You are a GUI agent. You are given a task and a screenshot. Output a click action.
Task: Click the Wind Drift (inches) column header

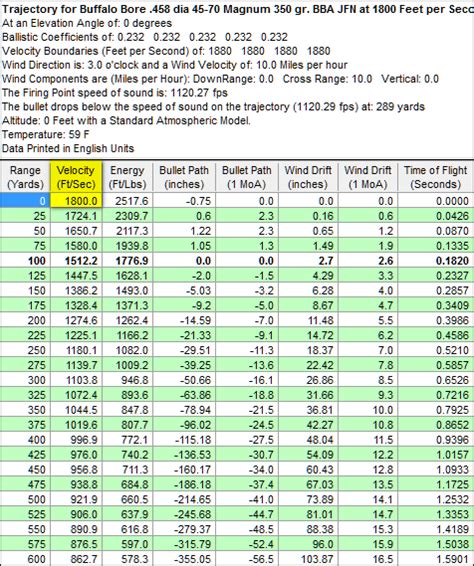308,177
